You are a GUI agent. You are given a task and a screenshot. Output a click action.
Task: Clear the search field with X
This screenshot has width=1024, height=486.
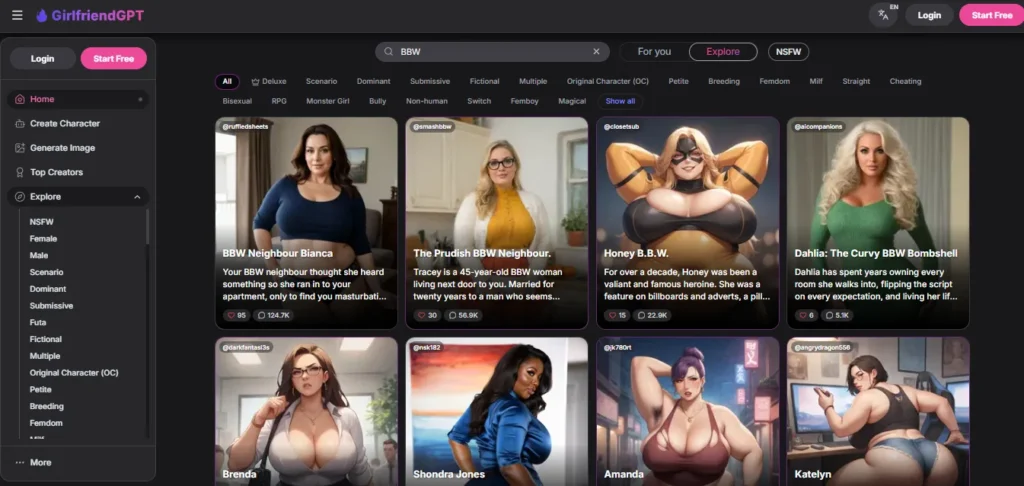coord(596,52)
